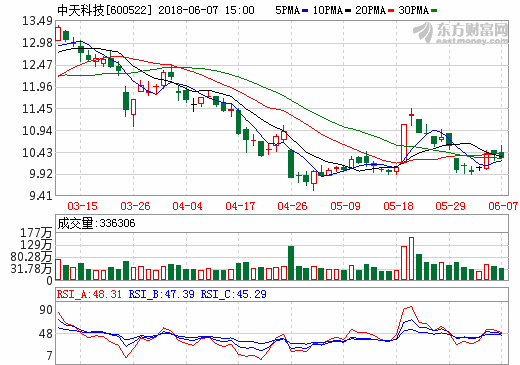This screenshot has height=365, width=520.
Task: Click the blue 5PMA color marker
Action: (305, 11)
